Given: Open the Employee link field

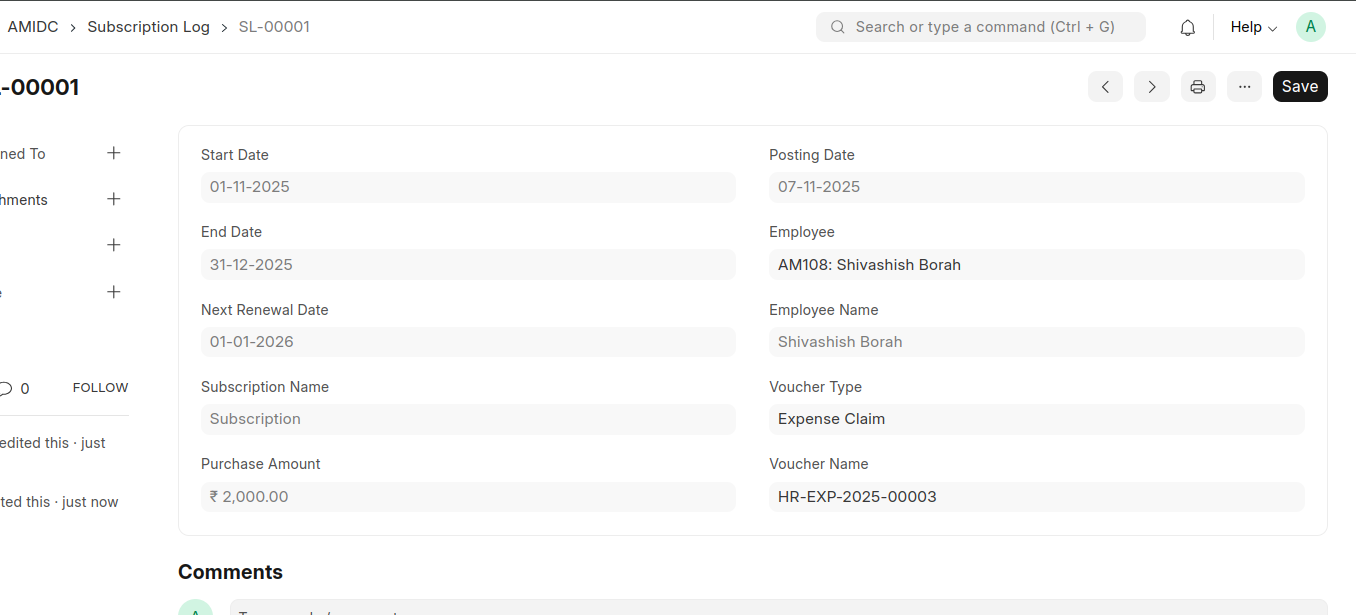Looking at the screenshot, I should tap(1036, 265).
